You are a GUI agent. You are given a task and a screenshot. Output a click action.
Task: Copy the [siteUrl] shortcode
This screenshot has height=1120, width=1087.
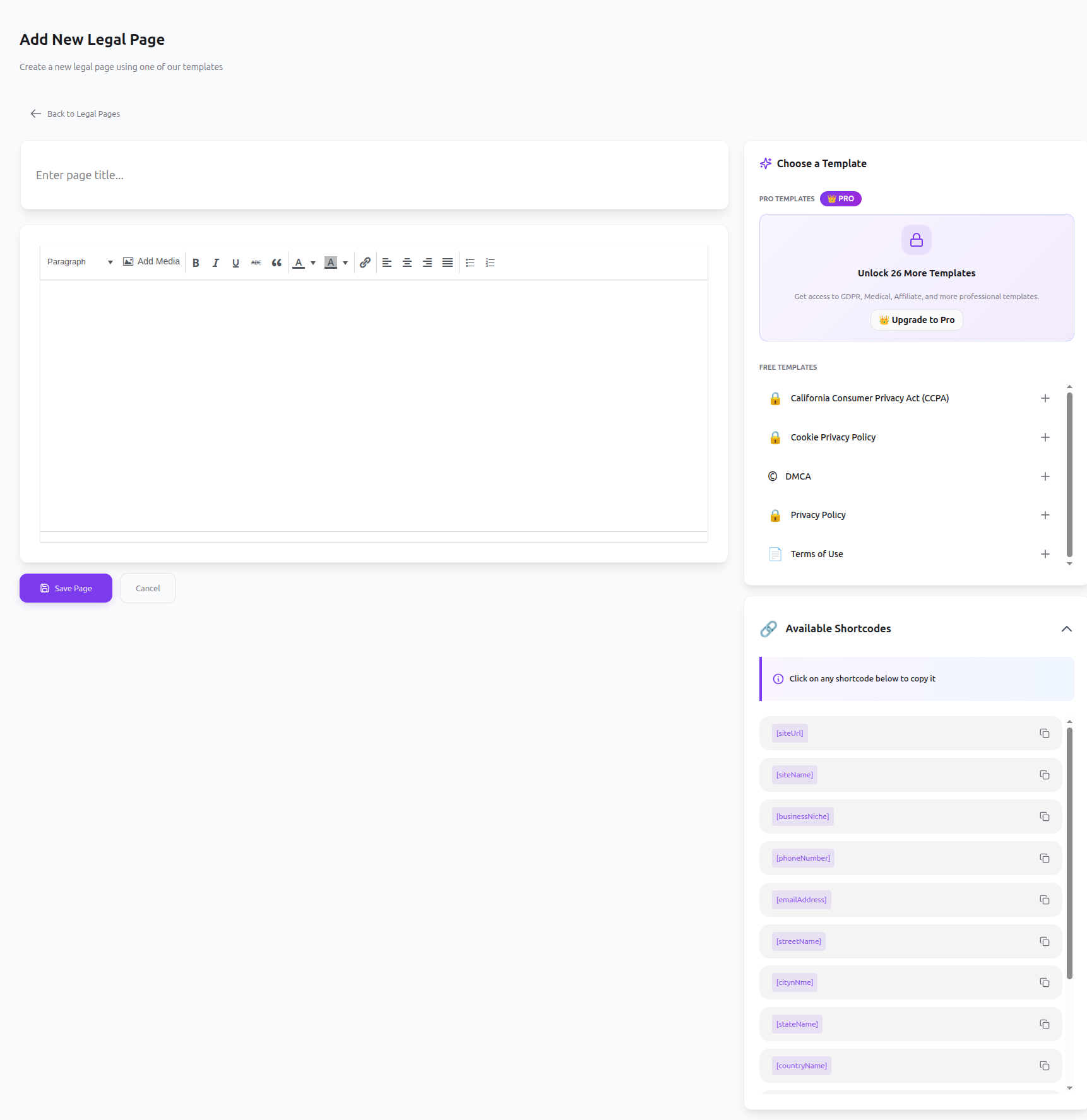1045,733
